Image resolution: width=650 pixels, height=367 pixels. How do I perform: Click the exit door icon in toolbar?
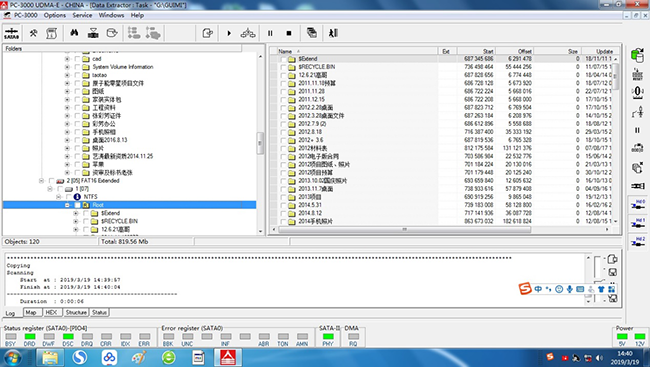pos(333,33)
